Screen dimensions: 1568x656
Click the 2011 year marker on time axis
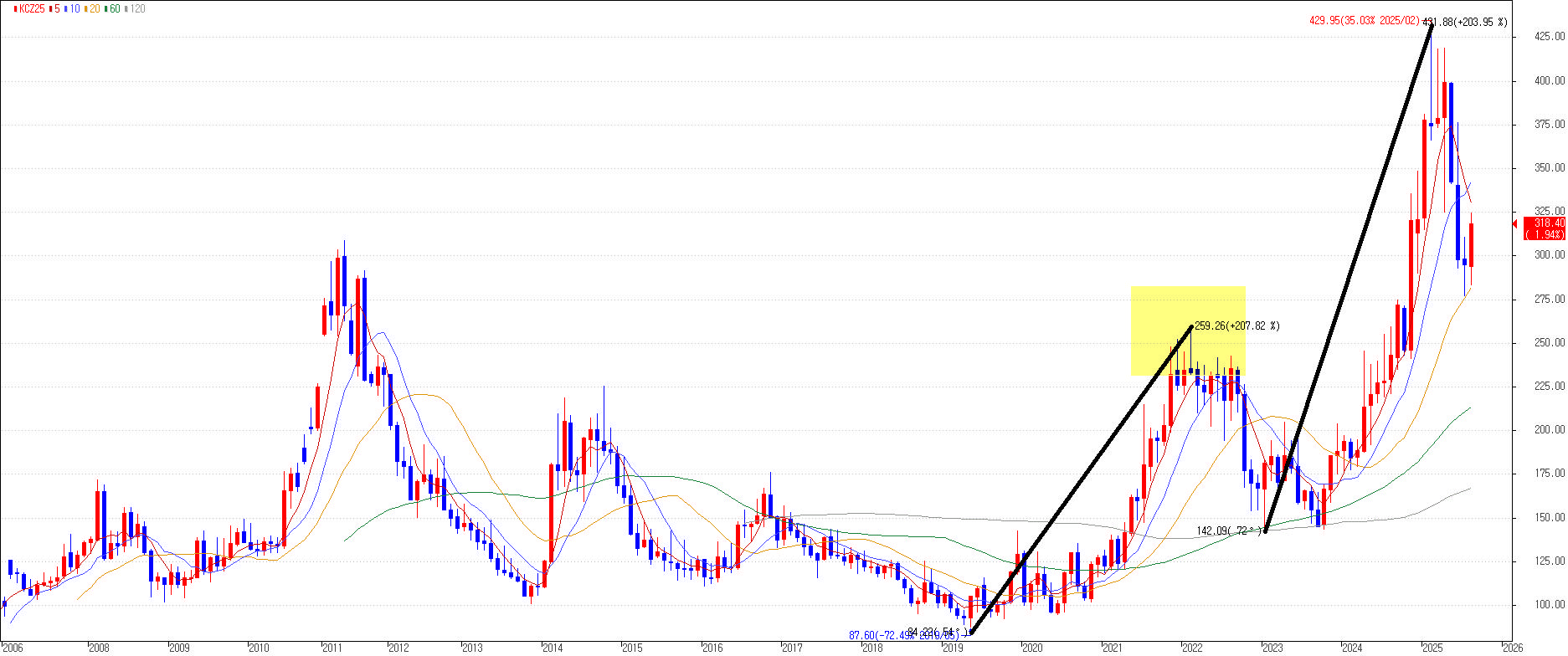coord(332,648)
